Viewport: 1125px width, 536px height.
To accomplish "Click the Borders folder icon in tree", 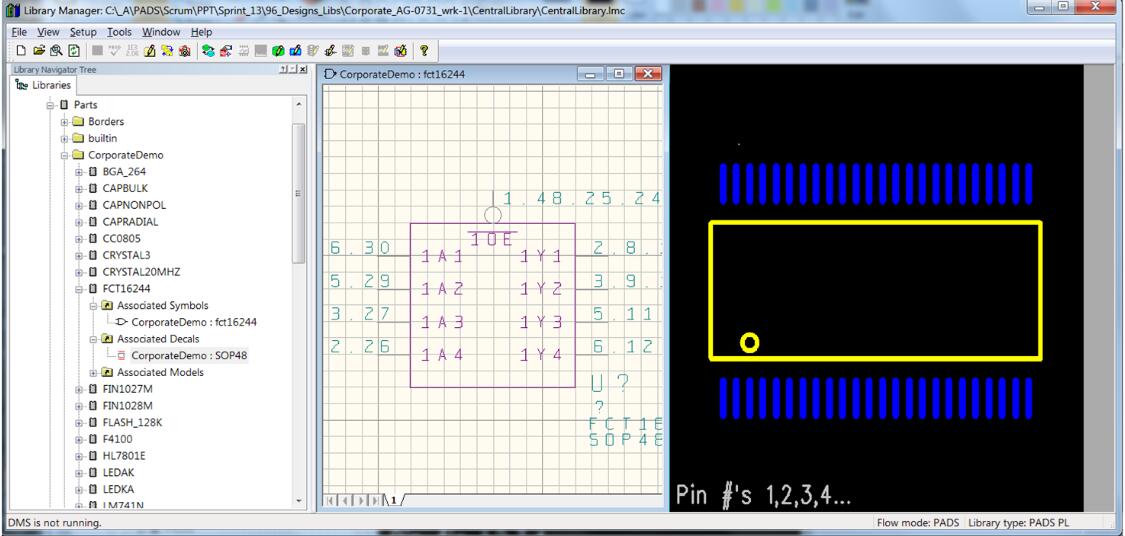I will (78, 122).
